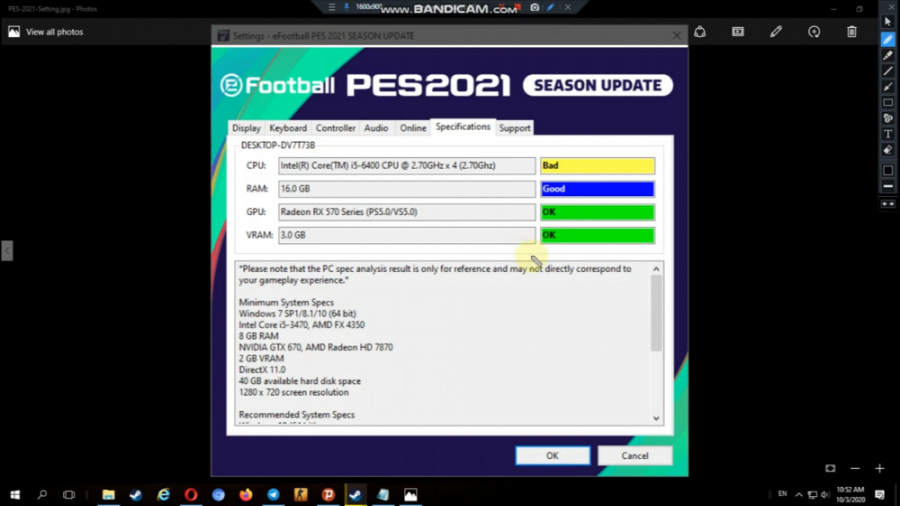Click the volume icon in system tray
900x506 pixels.
click(x=825, y=495)
